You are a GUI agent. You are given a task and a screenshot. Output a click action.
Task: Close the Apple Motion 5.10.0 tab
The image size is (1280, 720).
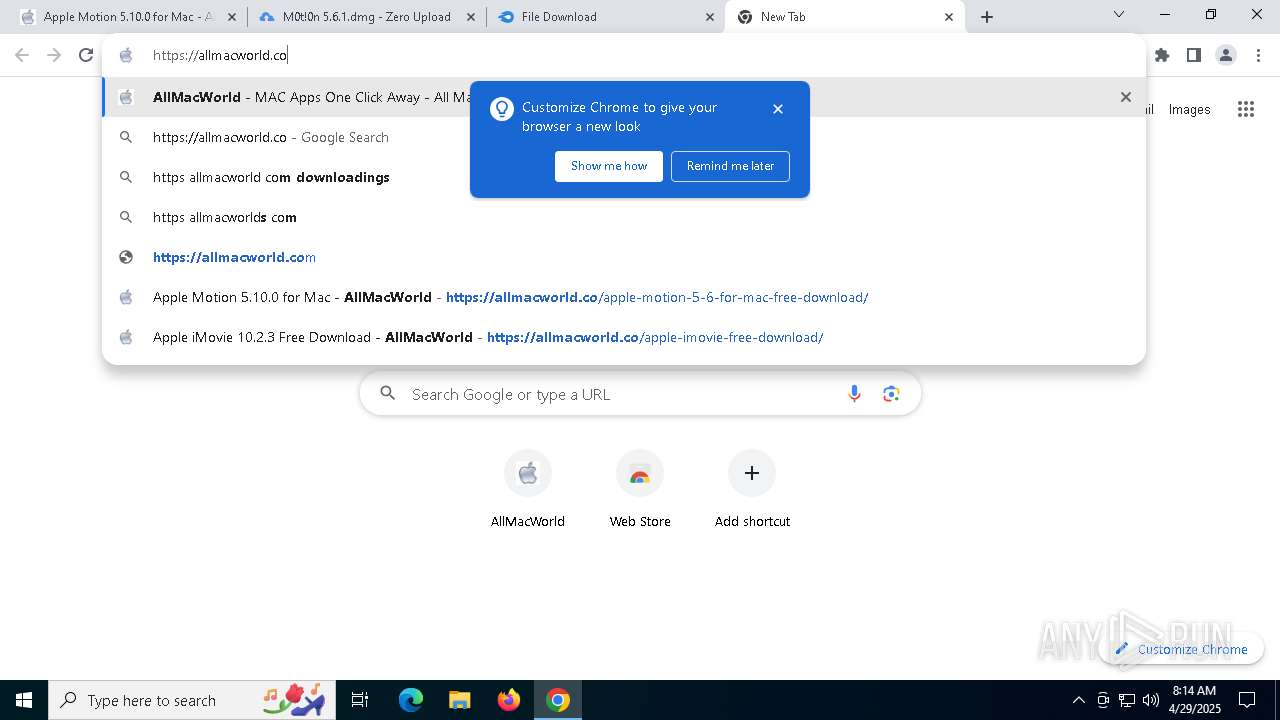(231, 17)
